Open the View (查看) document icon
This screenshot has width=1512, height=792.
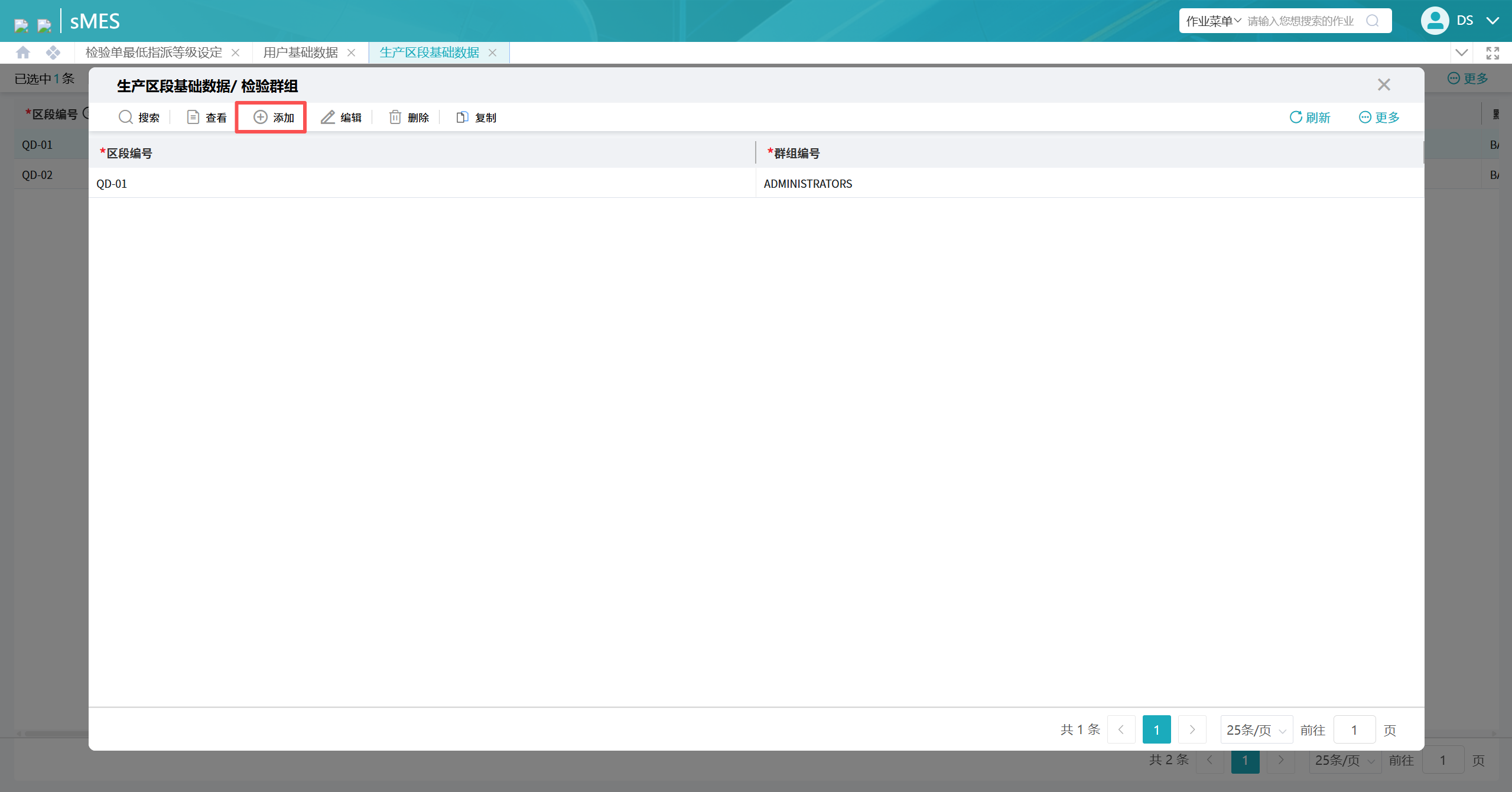click(x=193, y=117)
